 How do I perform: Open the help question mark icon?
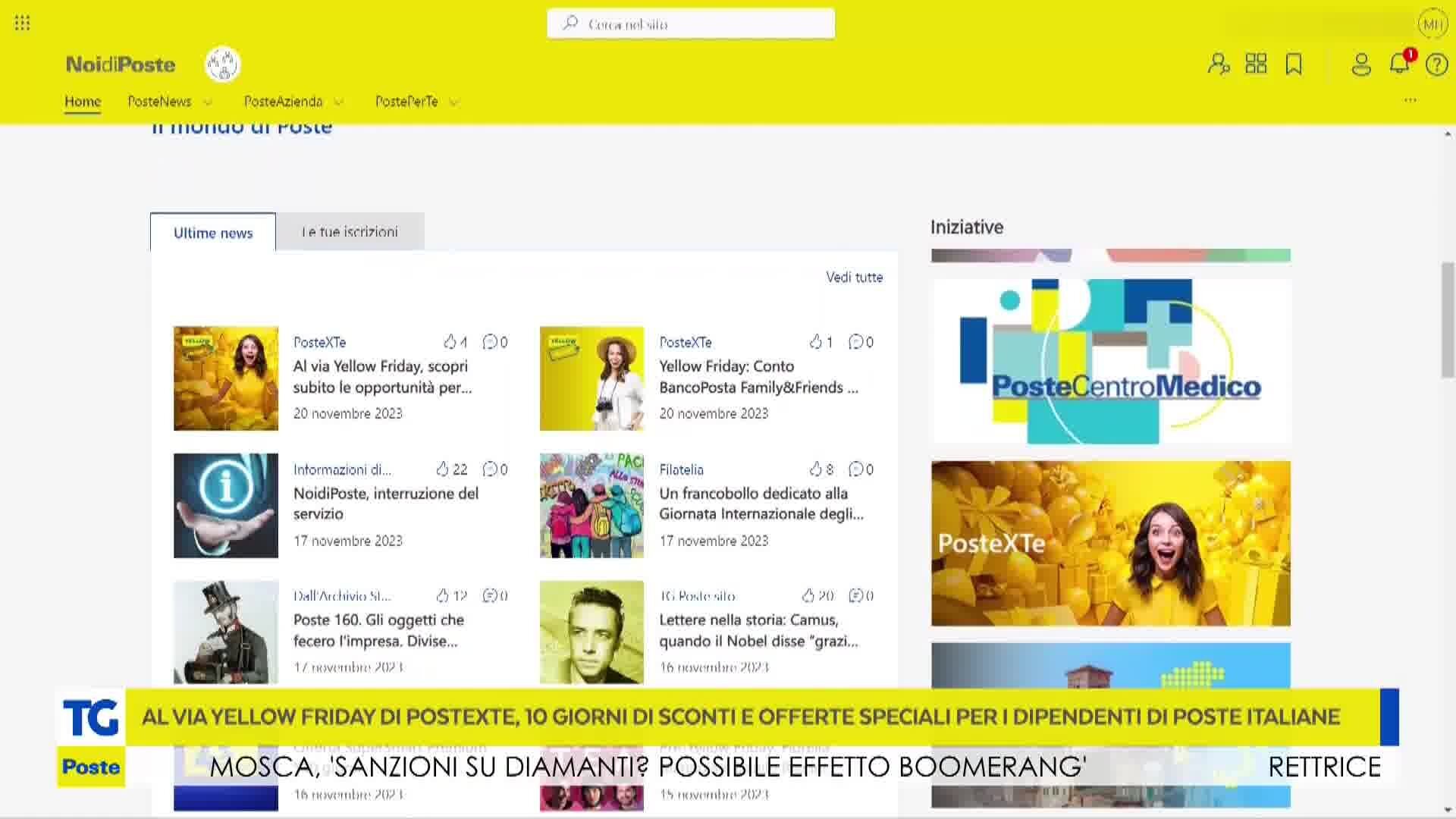tap(1436, 64)
